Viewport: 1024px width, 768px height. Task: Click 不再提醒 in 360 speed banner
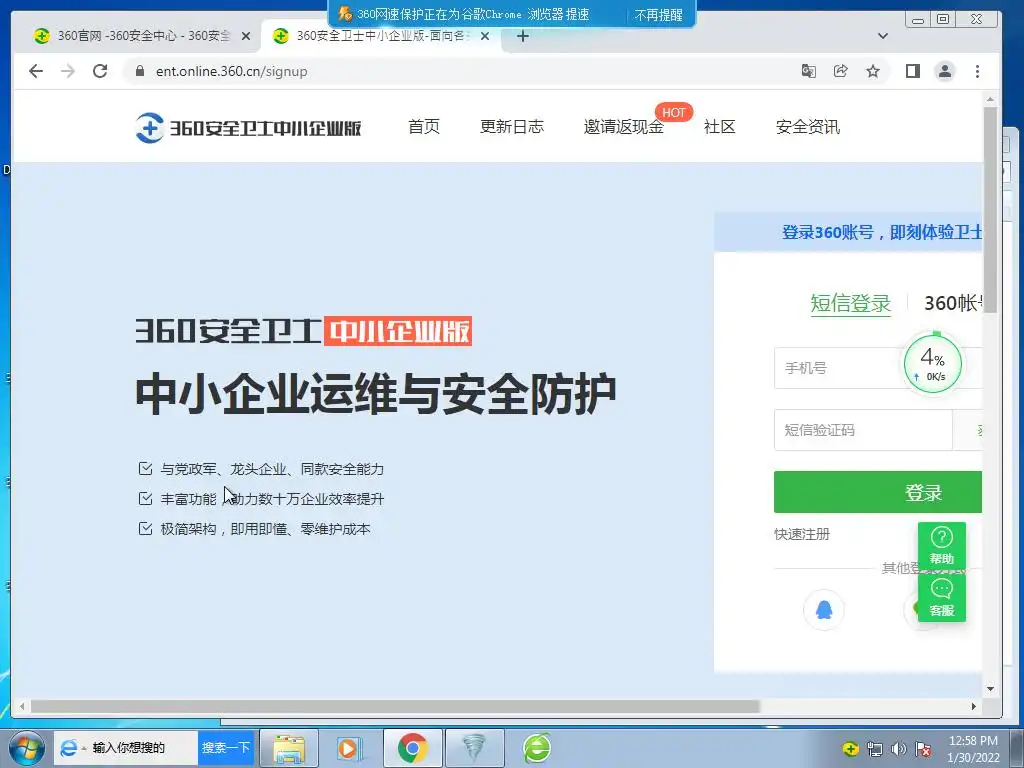[x=658, y=14]
